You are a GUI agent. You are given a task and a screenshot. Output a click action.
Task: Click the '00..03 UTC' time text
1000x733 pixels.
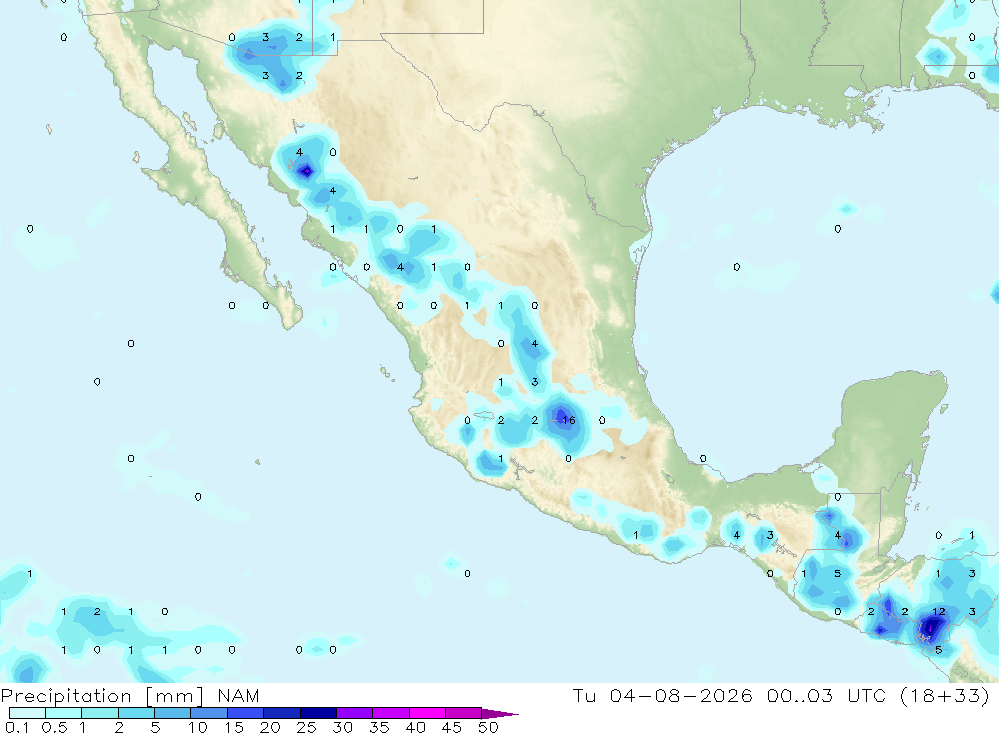coord(827,695)
